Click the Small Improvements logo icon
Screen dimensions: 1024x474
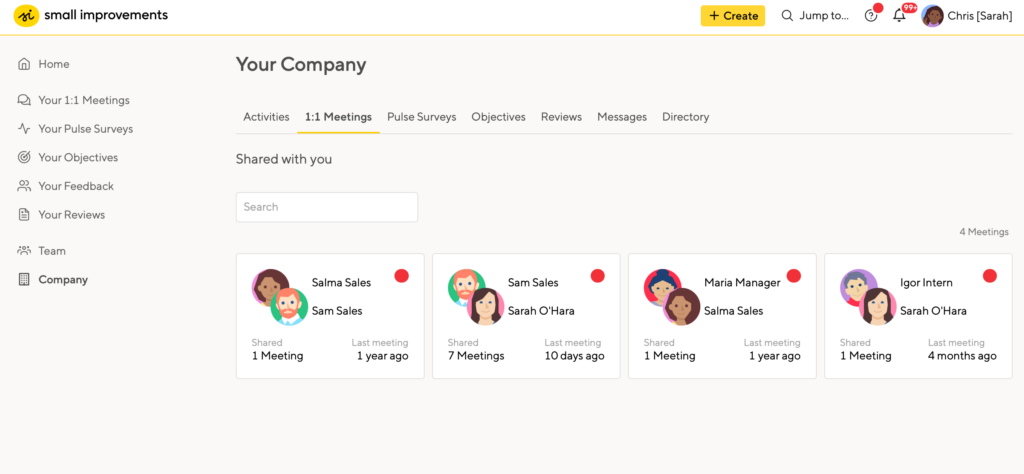(26, 16)
